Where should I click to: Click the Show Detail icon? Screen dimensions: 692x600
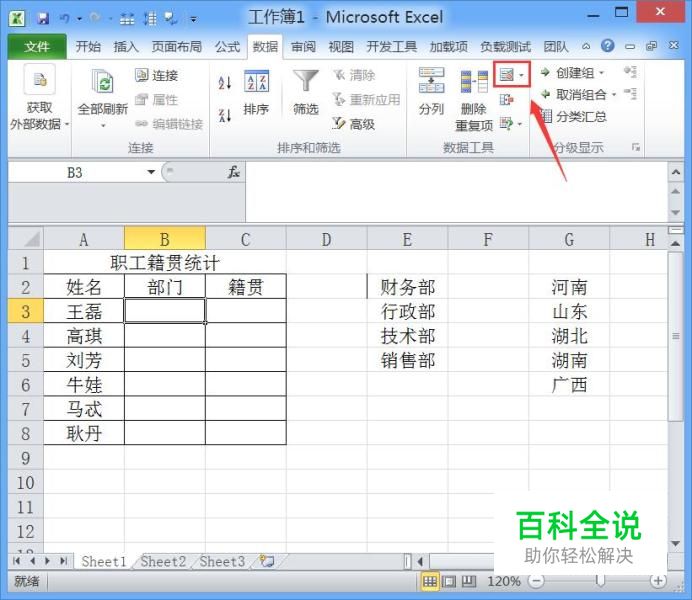630,71
